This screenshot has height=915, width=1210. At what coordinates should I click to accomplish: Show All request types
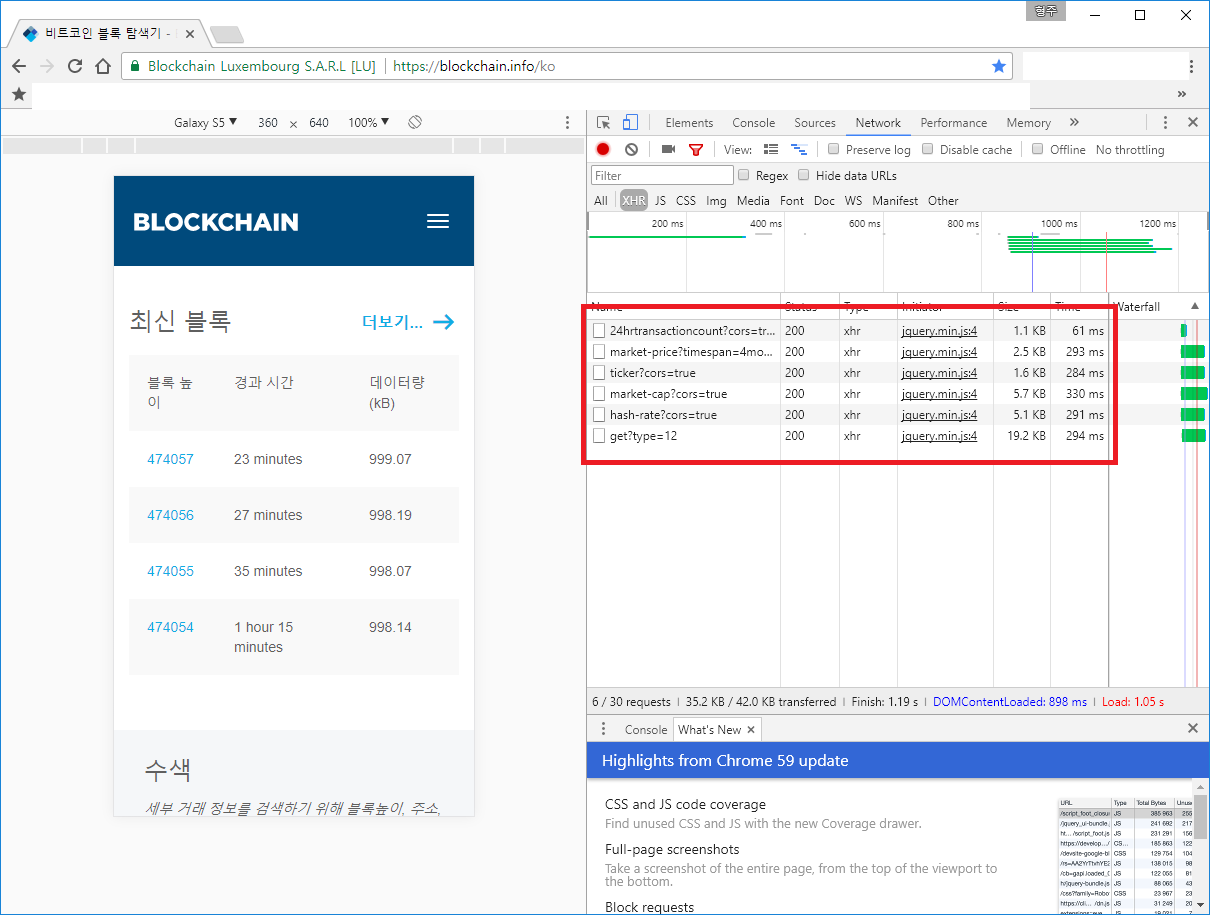pos(600,200)
